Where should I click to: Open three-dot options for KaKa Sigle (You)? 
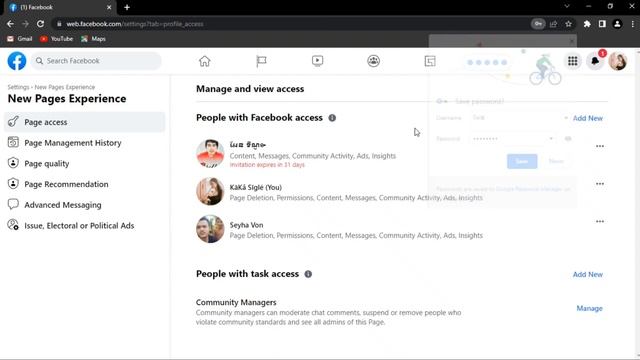600,184
